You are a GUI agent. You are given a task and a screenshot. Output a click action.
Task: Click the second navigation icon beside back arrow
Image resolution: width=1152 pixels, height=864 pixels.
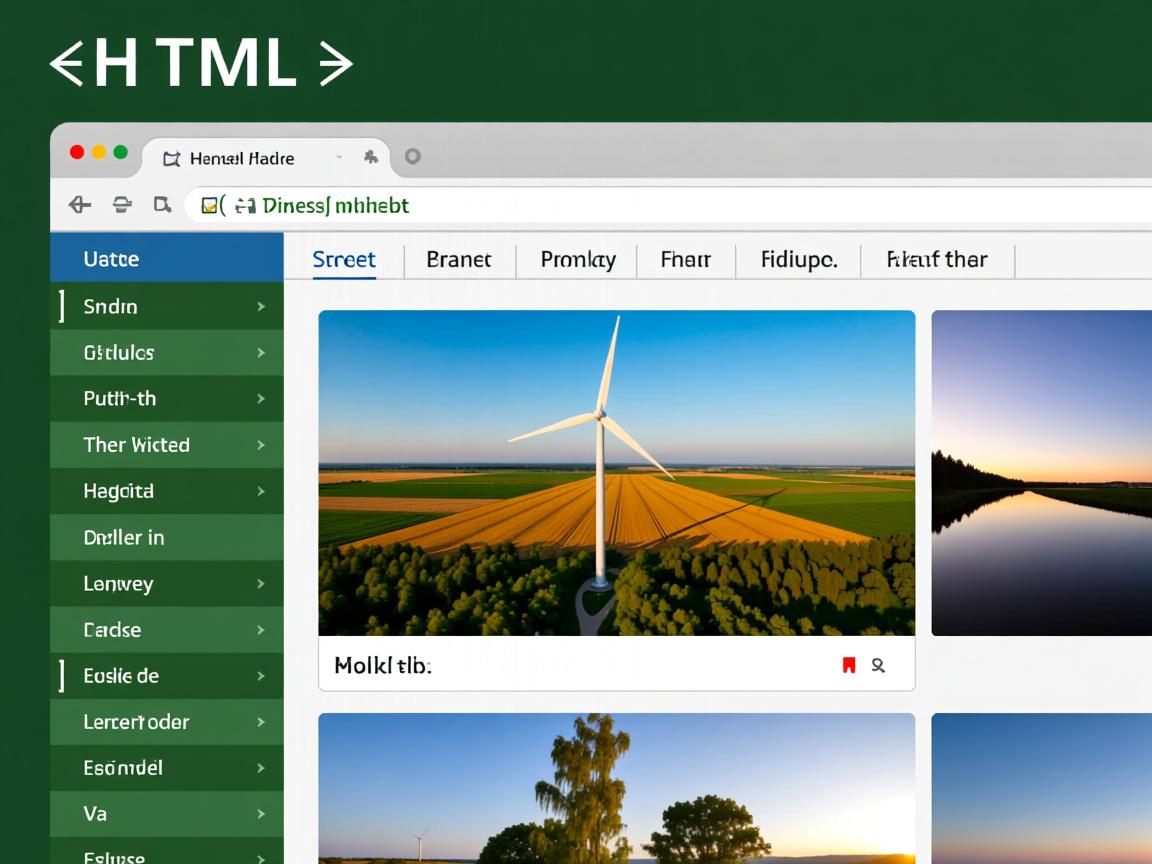click(122, 205)
